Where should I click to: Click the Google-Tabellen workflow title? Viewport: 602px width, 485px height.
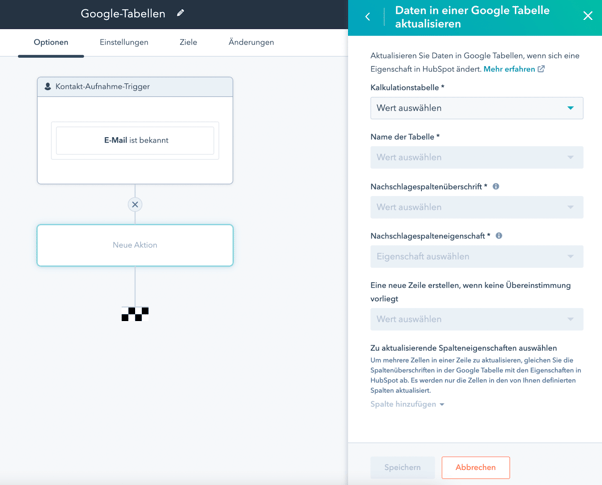pos(123,14)
